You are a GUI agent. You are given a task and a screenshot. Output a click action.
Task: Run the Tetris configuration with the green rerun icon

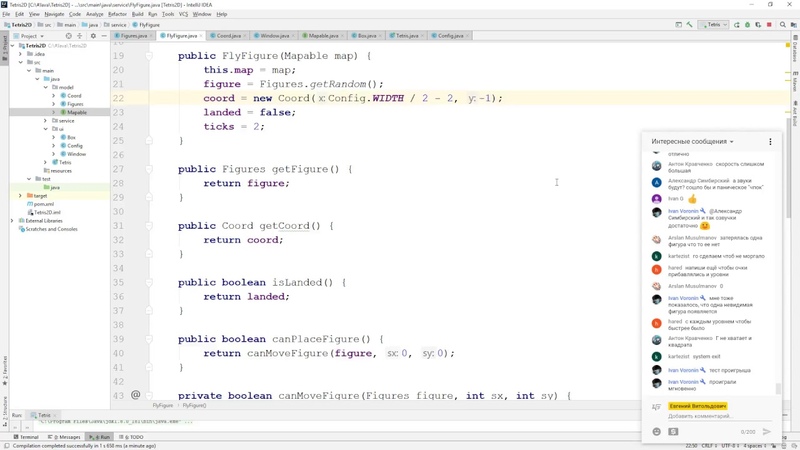point(737,24)
